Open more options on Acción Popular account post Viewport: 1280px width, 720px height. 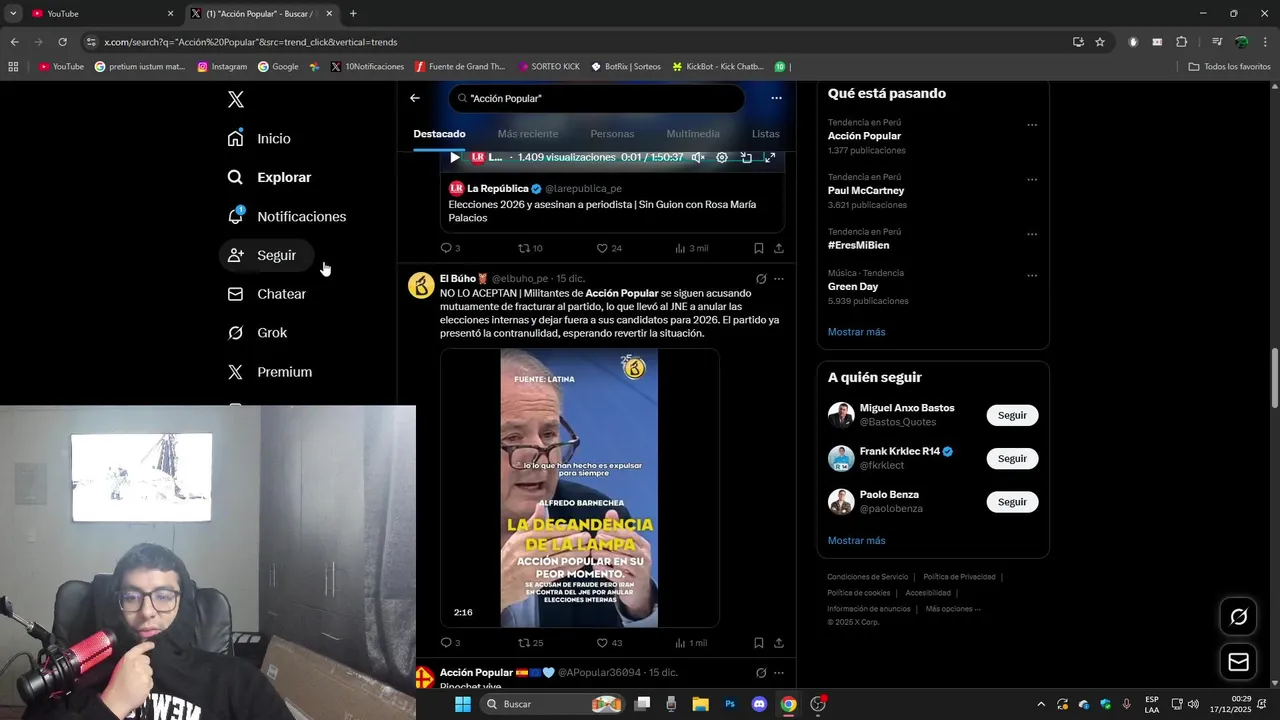pos(779,673)
